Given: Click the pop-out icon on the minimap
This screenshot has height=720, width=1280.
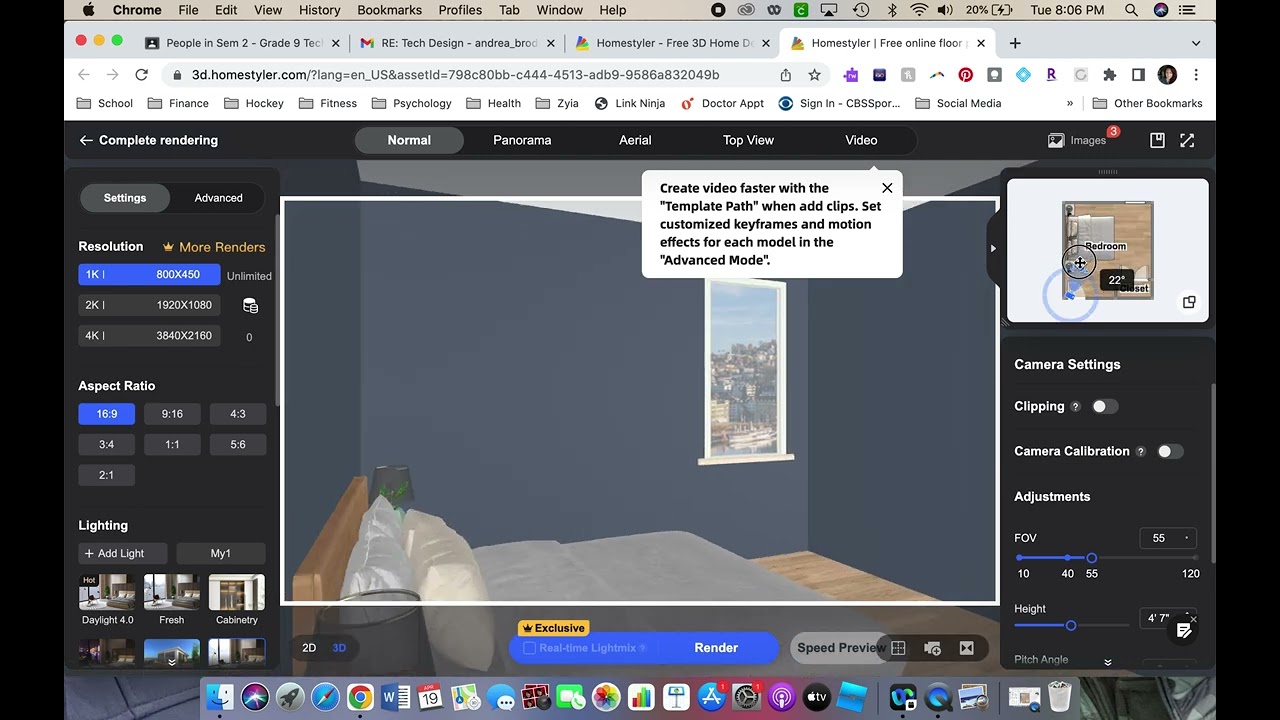Looking at the screenshot, I should [x=1189, y=302].
